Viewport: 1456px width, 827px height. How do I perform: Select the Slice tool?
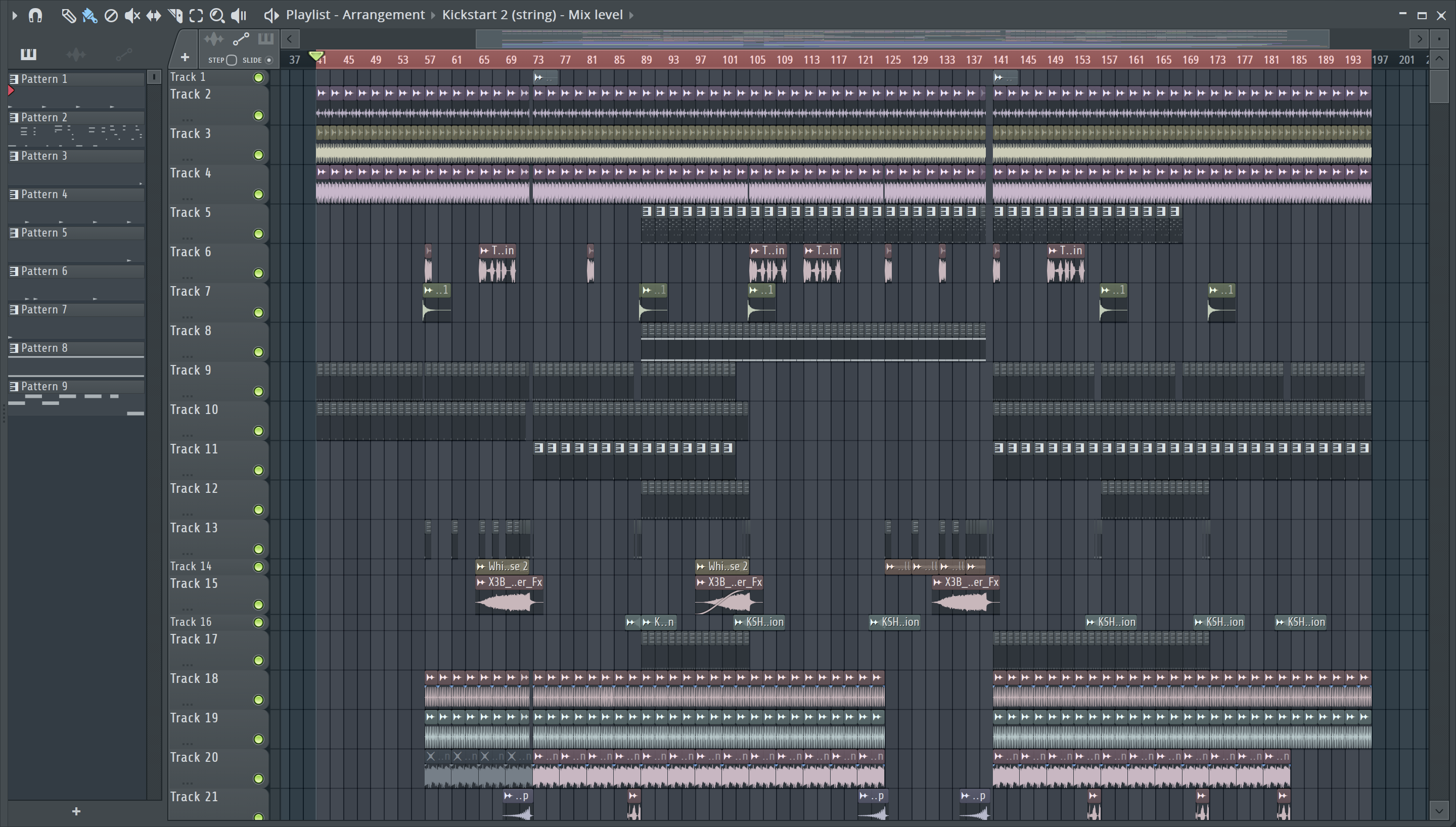[175, 15]
